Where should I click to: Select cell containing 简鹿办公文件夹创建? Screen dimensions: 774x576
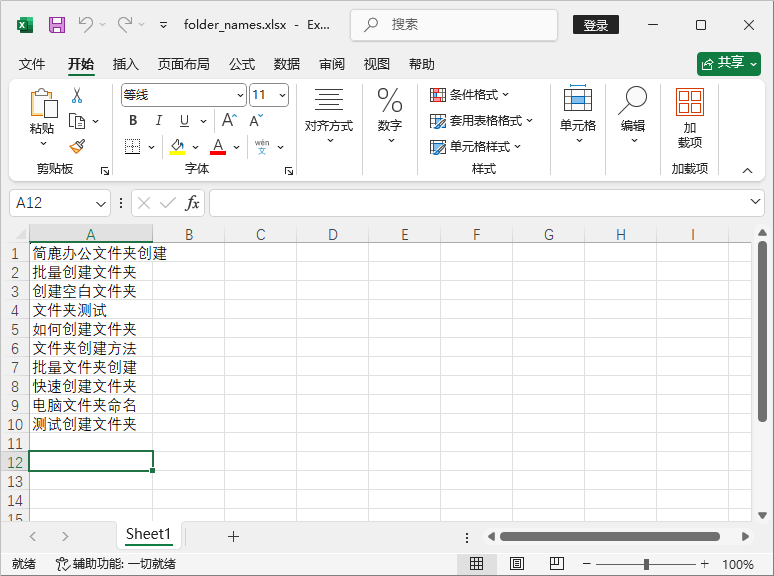coord(91,253)
